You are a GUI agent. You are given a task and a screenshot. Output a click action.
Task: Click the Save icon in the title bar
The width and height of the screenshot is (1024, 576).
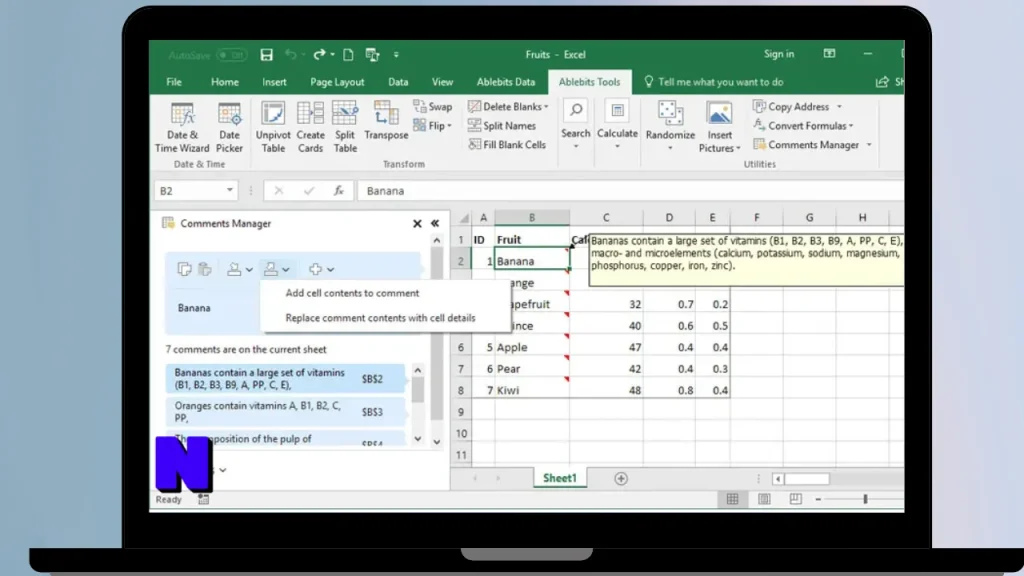coord(266,55)
